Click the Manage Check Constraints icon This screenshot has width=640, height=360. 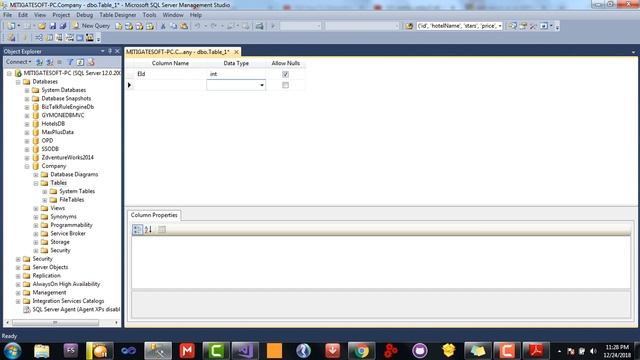(80, 38)
